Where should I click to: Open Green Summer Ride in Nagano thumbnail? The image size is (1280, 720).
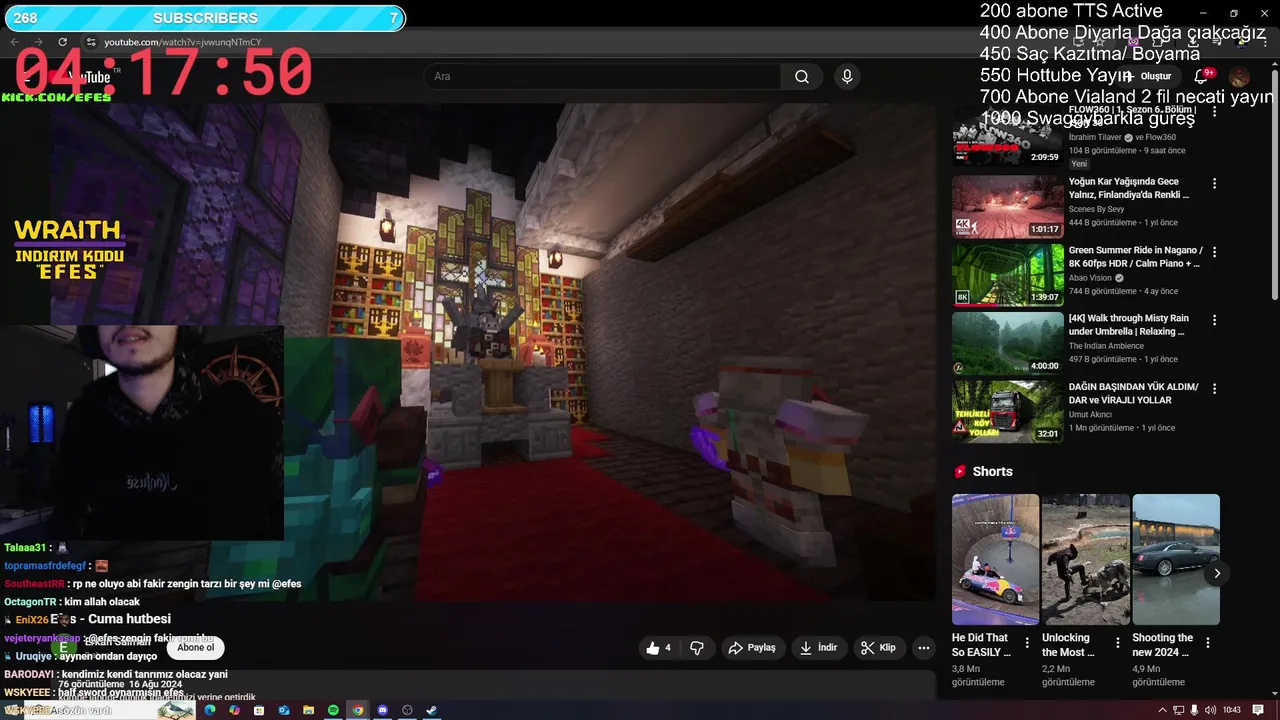[x=1008, y=275]
